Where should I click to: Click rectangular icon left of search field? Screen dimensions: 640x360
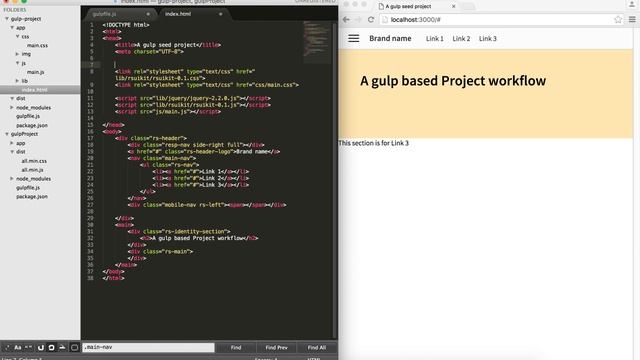pos(74,347)
